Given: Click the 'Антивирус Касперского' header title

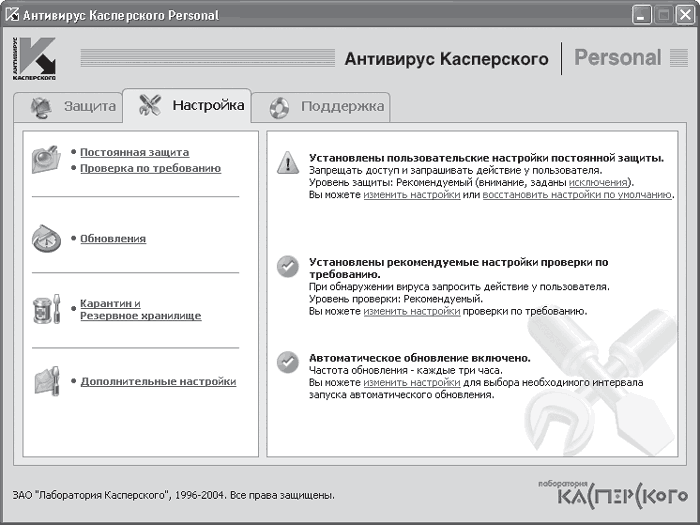Looking at the screenshot, I should 446,59.
